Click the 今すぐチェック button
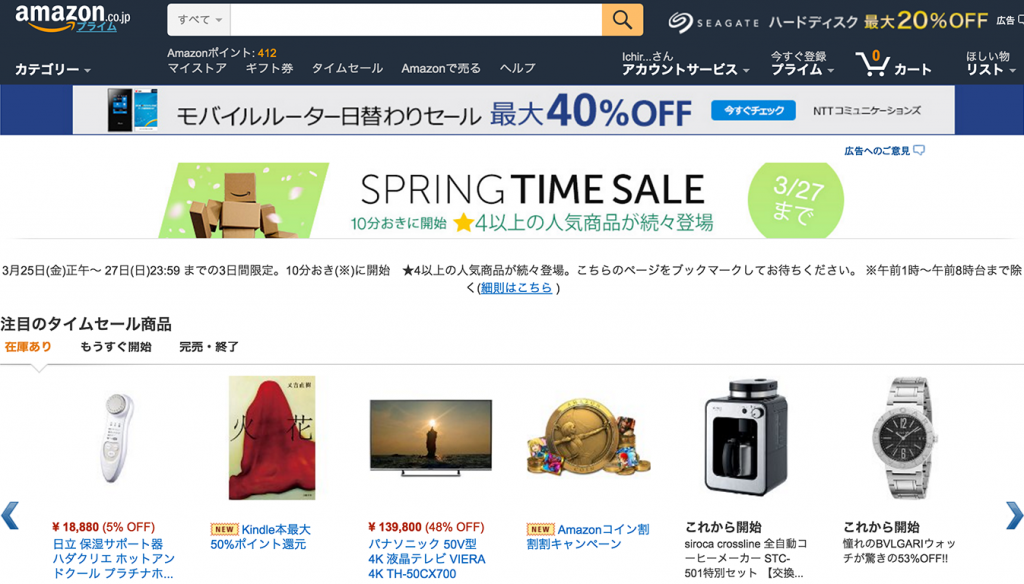The width and height of the screenshot is (1024, 584). tap(753, 110)
